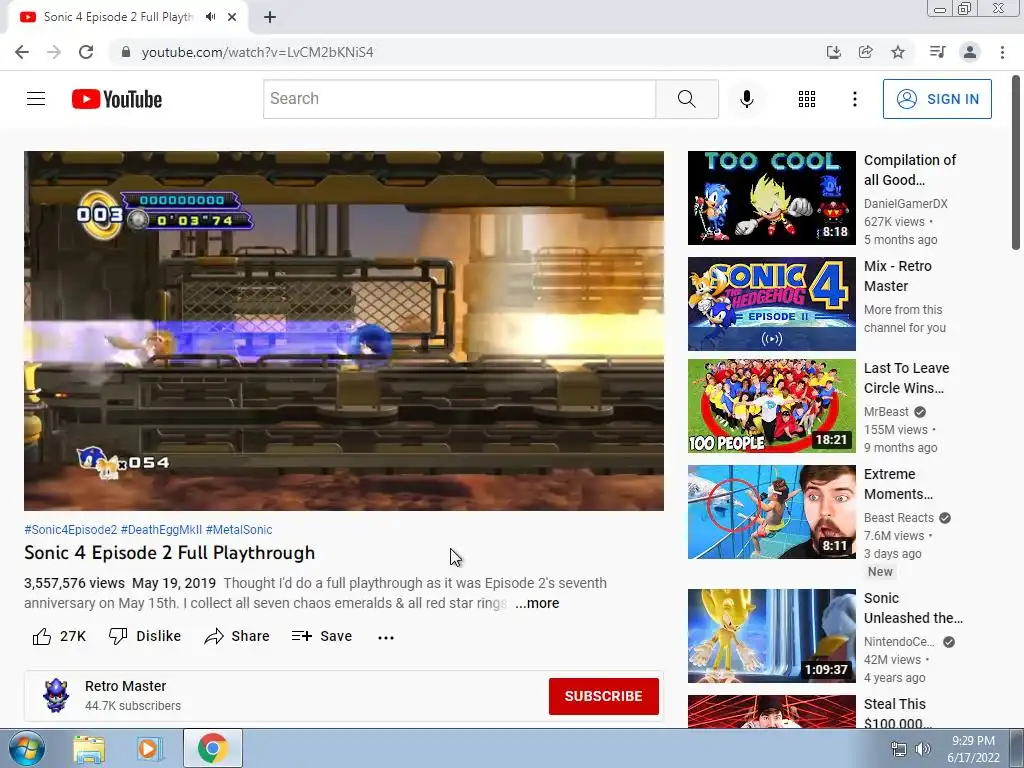Toggle the Dislike thumbs down button
Image resolution: width=1024 pixels, height=768 pixels.
click(x=144, y=636)
